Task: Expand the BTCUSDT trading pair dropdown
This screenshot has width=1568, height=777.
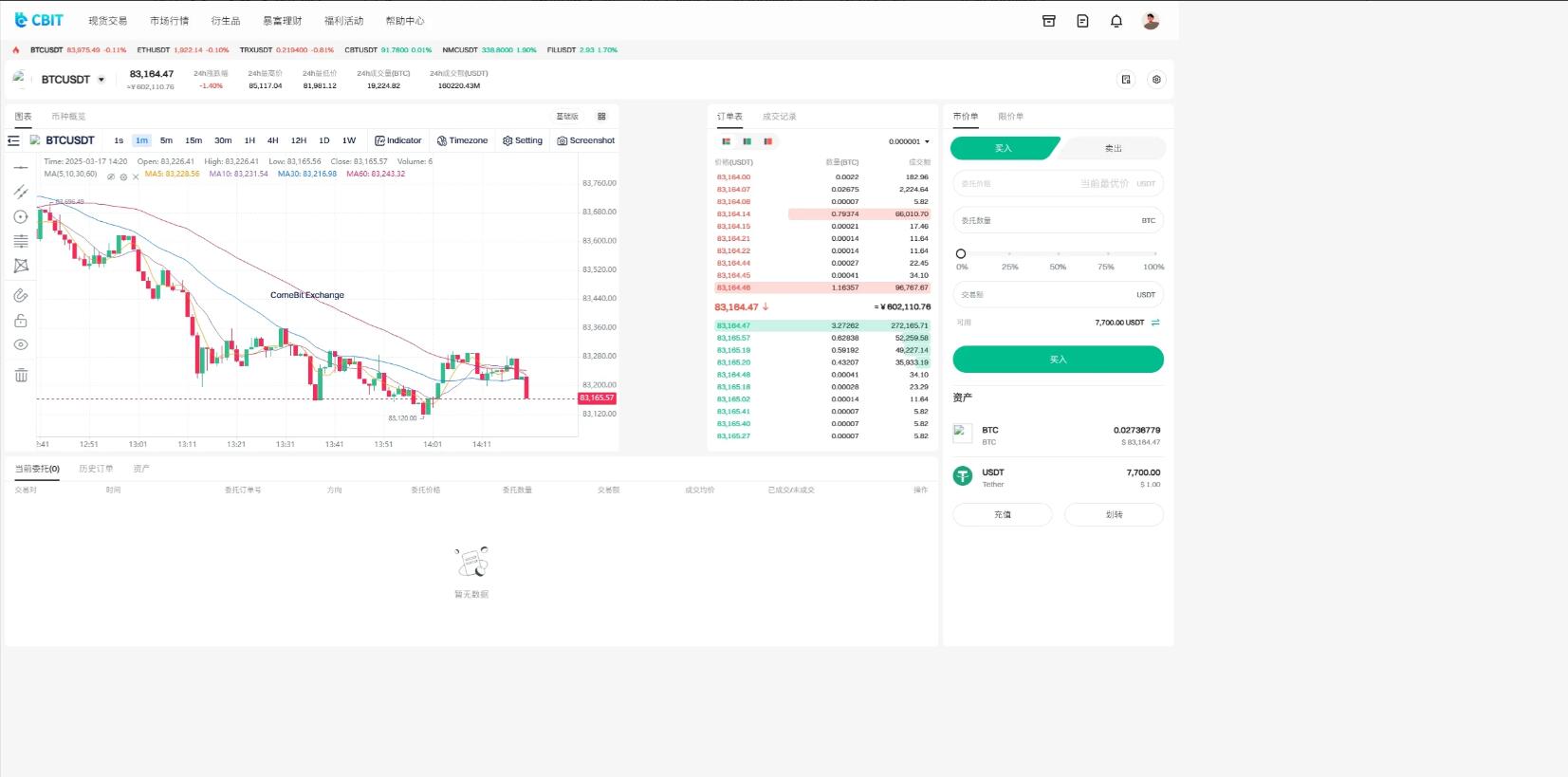Action: pos(101,80)
